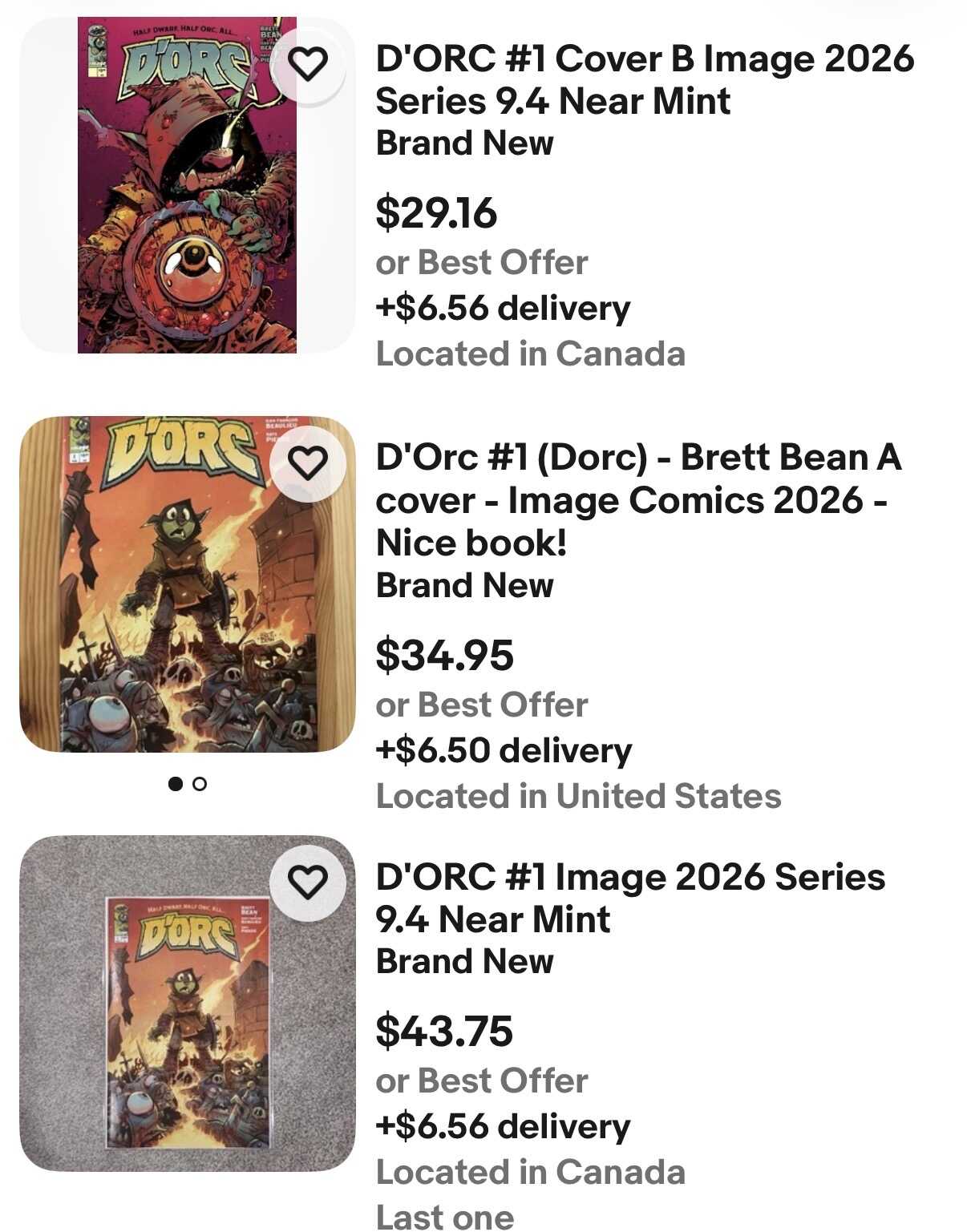Tap 'or Best Offer' under the $34.95 price
The width and height of the screenshot is (967, 1232).
pos(481,705)
